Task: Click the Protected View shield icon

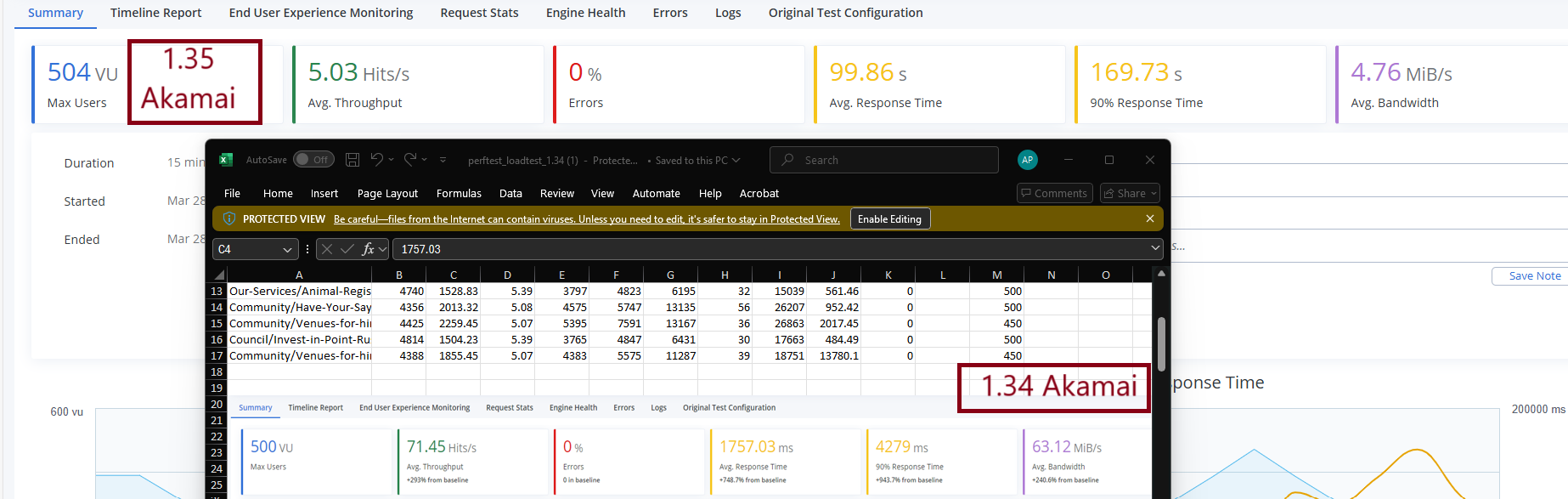Action: tap(228, 218)
